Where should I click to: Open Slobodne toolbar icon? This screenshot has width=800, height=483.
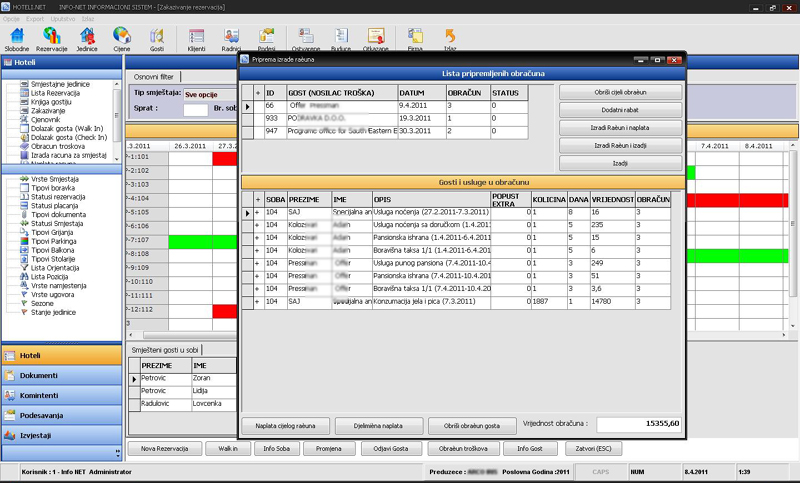point(17,39)
